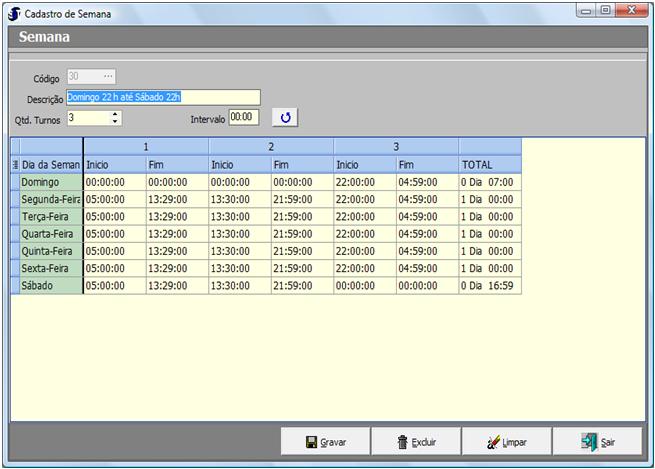655x469 pixels.
Task: Select the Domingo row header
Action: pos(14,182)
